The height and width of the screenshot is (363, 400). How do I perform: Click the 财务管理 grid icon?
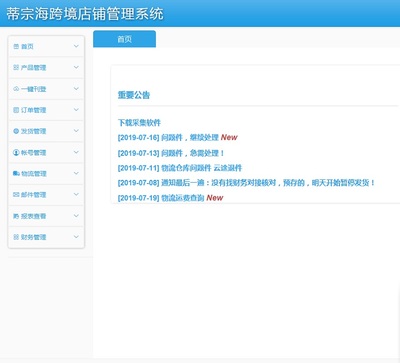click(16, 237)
